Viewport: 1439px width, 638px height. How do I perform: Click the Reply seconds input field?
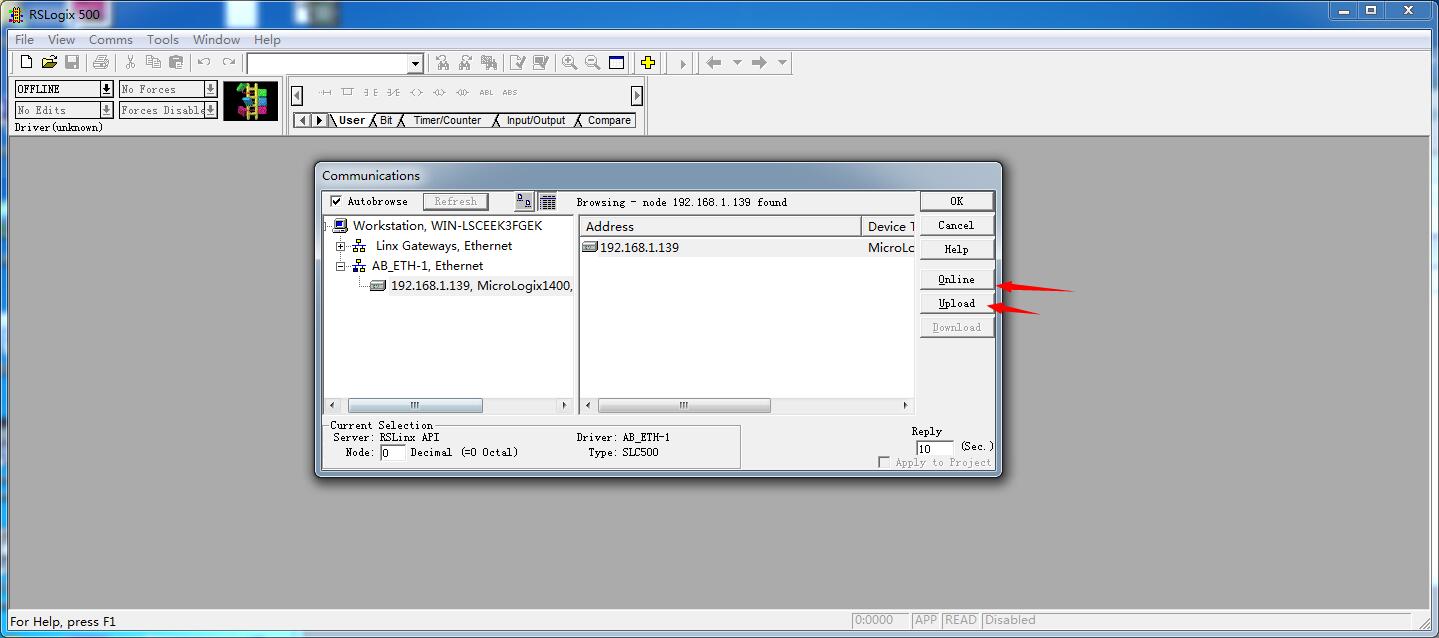coord(934,448)
